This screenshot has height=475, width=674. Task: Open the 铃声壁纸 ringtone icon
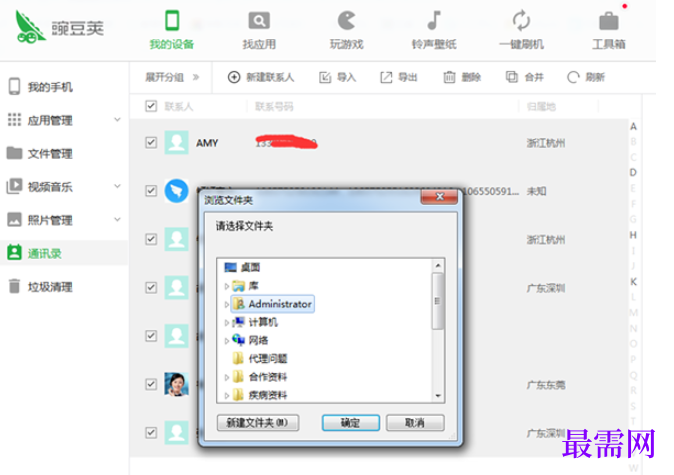pos(434,21)
